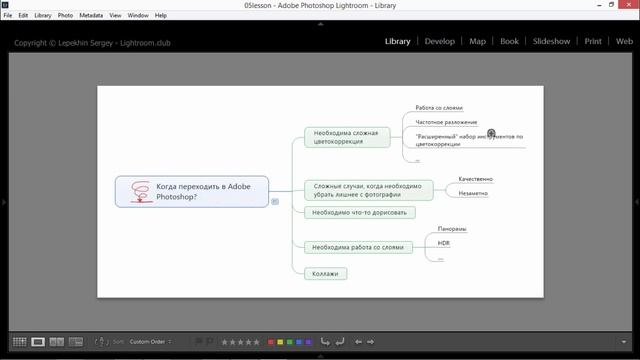Select Loupe view icon in toolbar
640x360 pixels.
[38, 342]
